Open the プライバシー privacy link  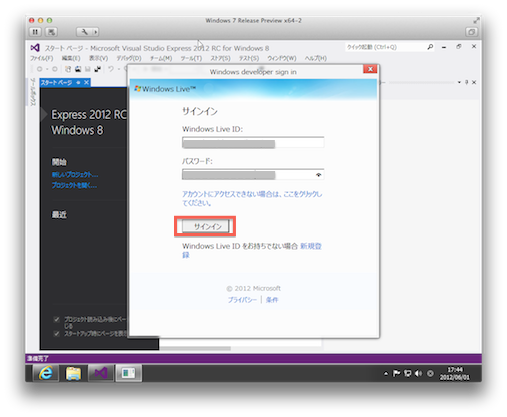[242, 300]
